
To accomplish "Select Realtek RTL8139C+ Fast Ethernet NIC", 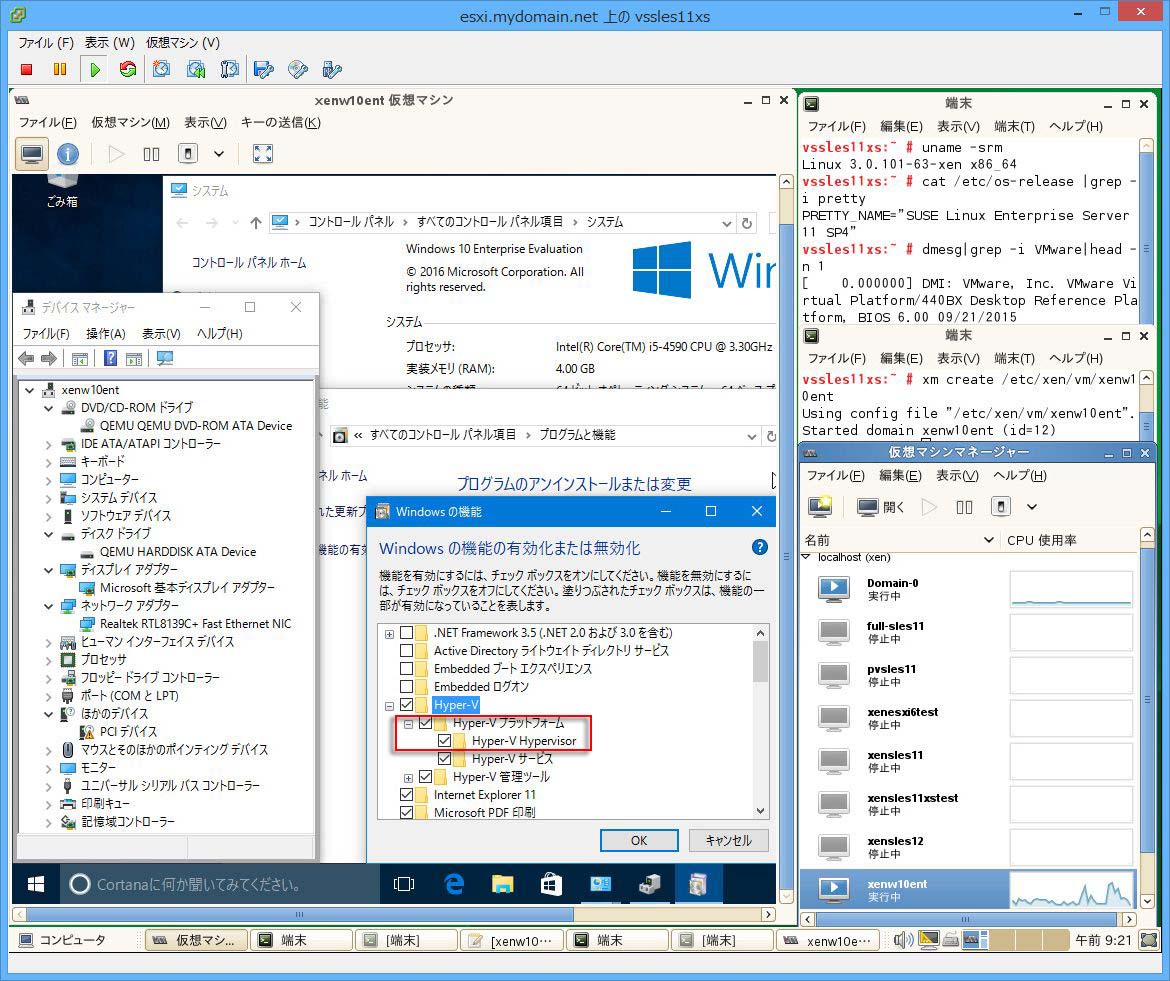I will pyautogui.click(x=195, y=624).
